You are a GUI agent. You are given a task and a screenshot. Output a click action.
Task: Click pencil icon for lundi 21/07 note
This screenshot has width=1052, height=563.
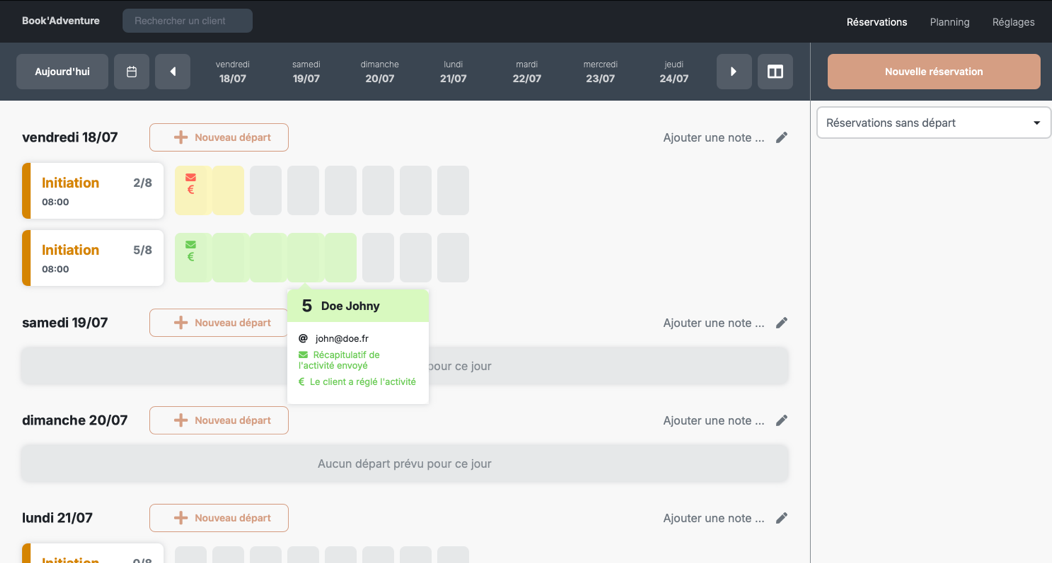coord(782,518)
